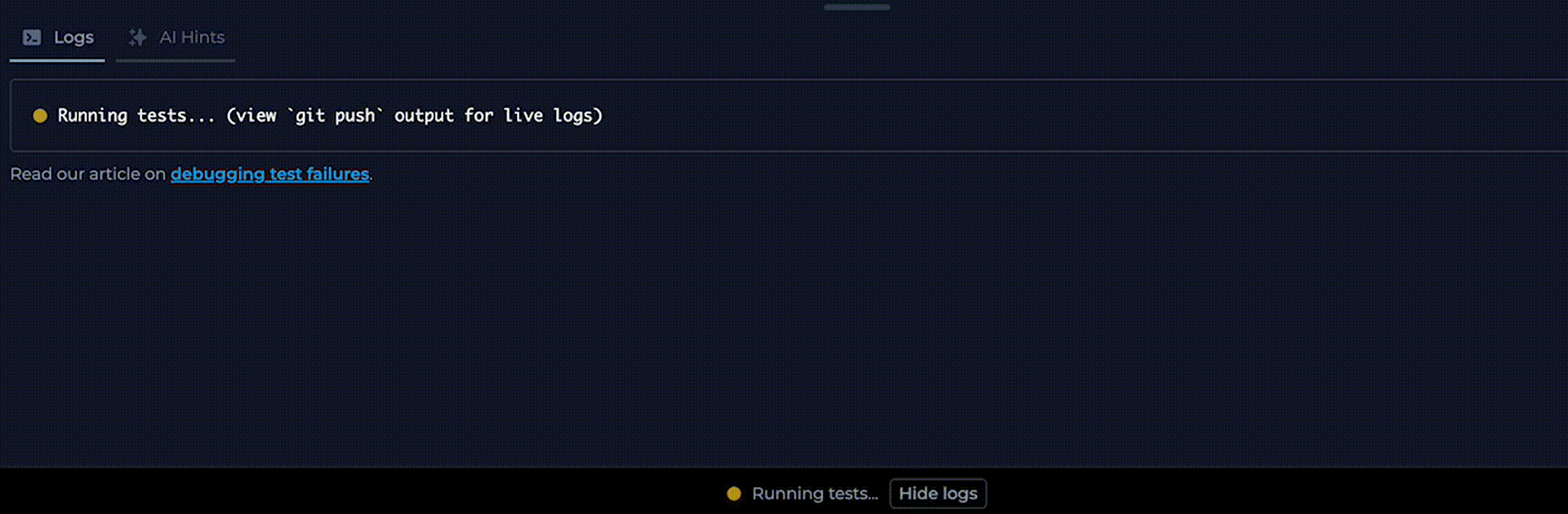1568x514 pixels.
Task: Click the yellow status dot in bottom bar
Action: pyautogui.click(x=733, y=494)
